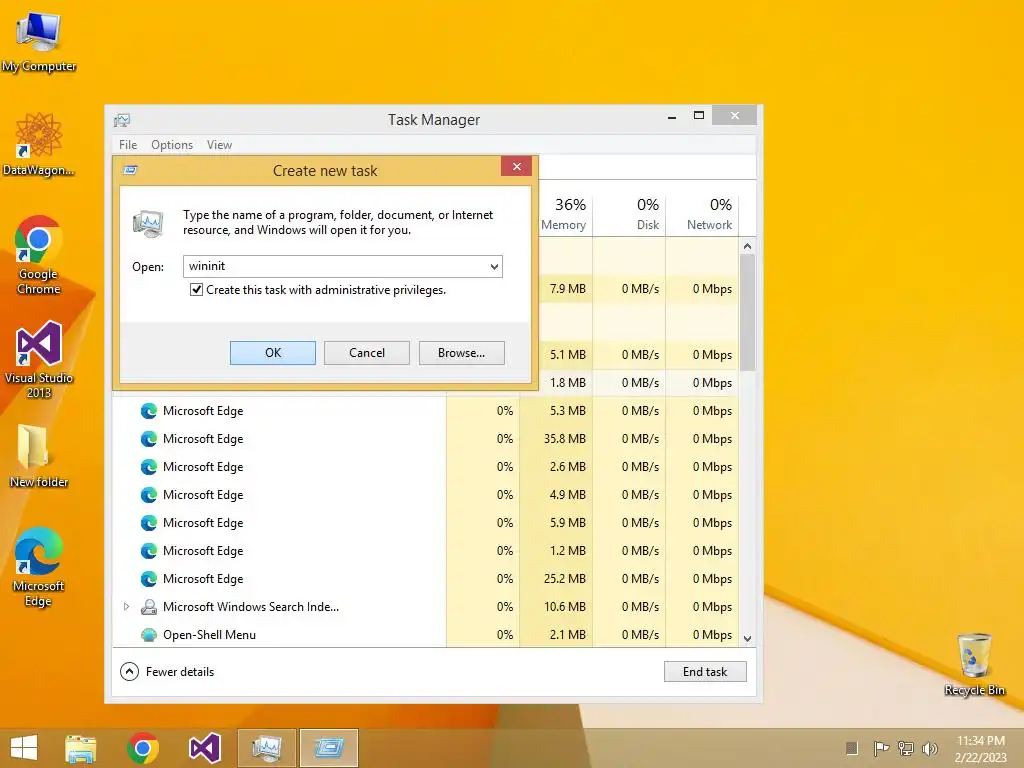Open the View menu in Task Manager
The width and height of the screenshot is (1024, 768).
point(219,145)
